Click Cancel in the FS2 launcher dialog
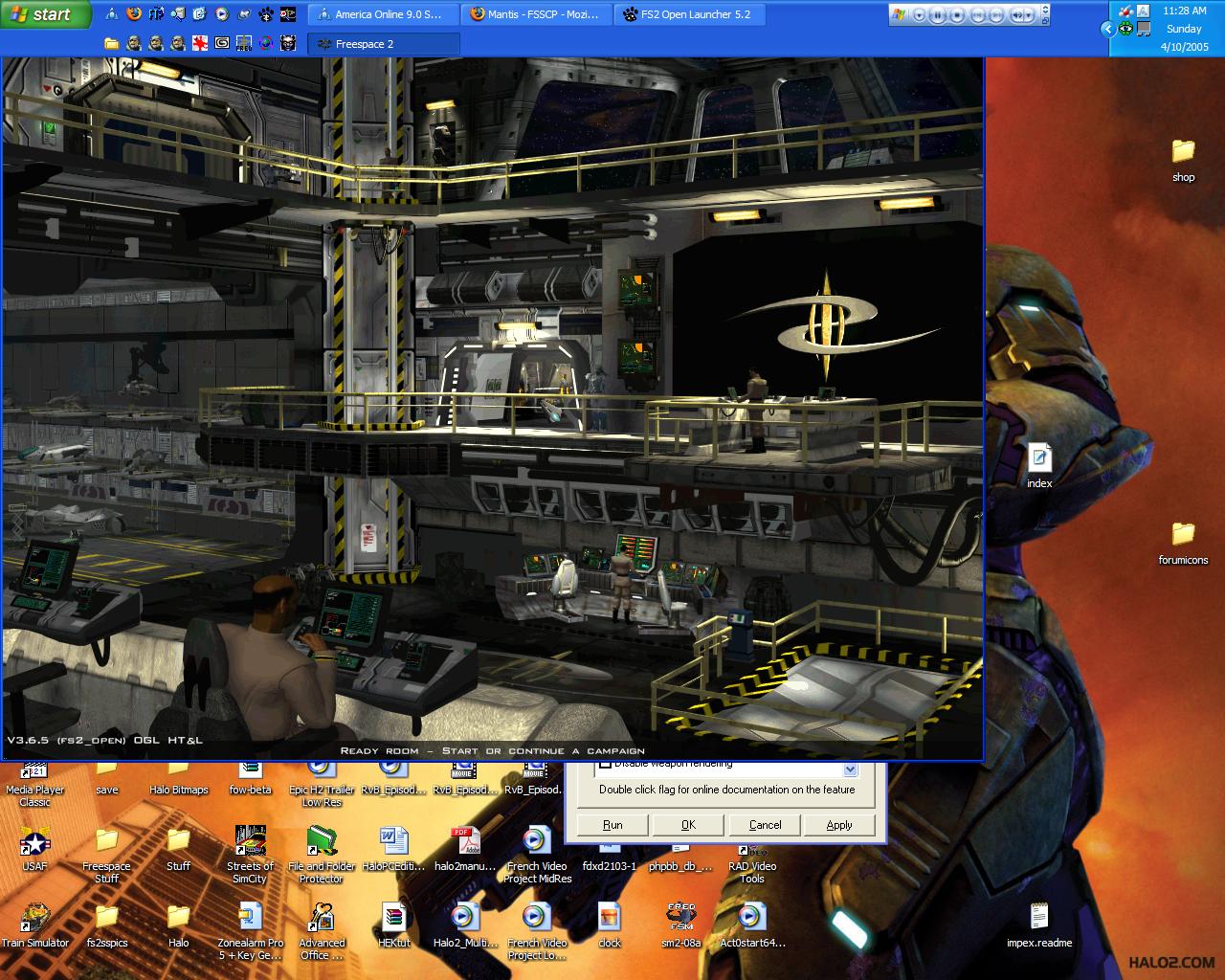The width and height of the screenshot is (1225, 980). [765, 825]
